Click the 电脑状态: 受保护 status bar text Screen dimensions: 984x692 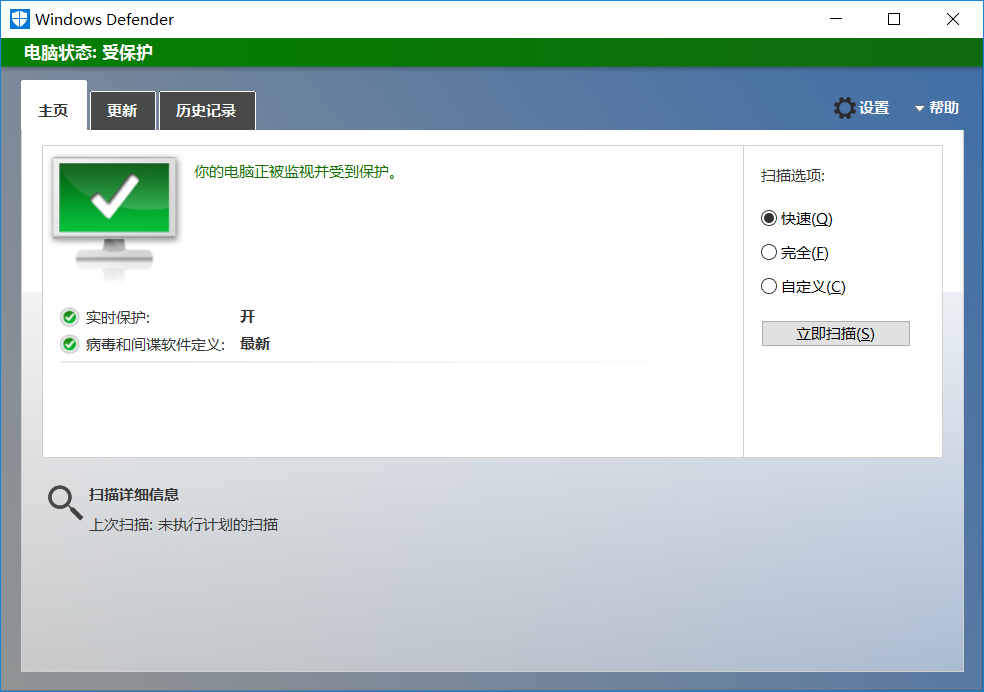[88, 53]
